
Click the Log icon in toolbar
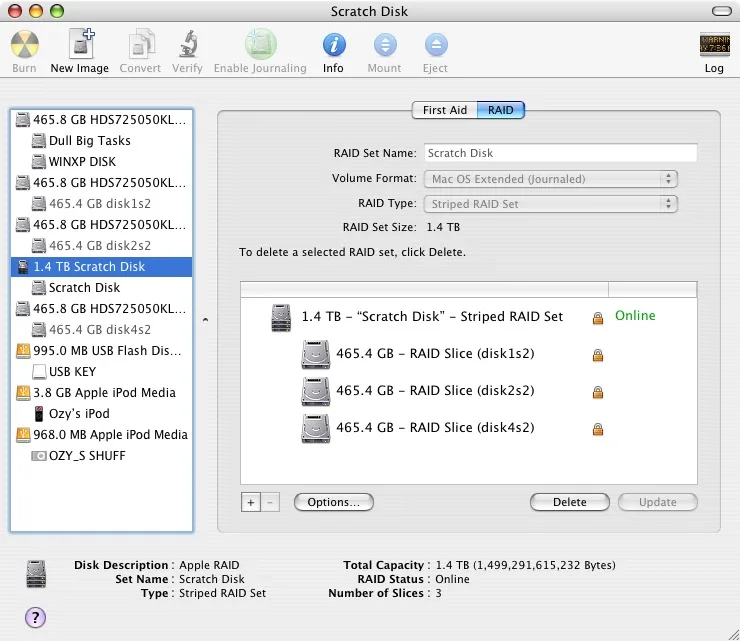coord(714,45)
